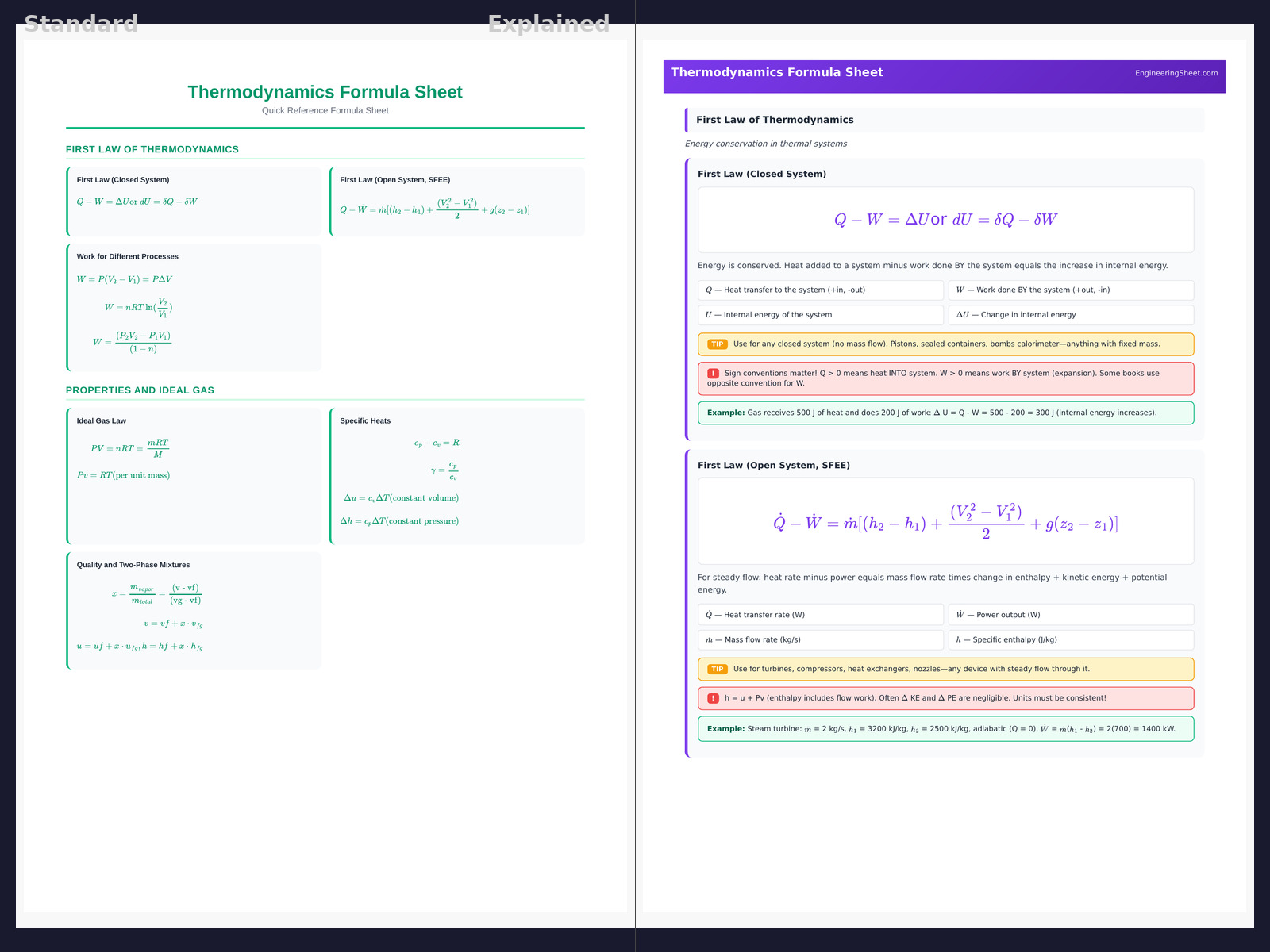Click the Q heat transfer variable definition
This screenshot has height=952, width=1270.
(820, 290)
